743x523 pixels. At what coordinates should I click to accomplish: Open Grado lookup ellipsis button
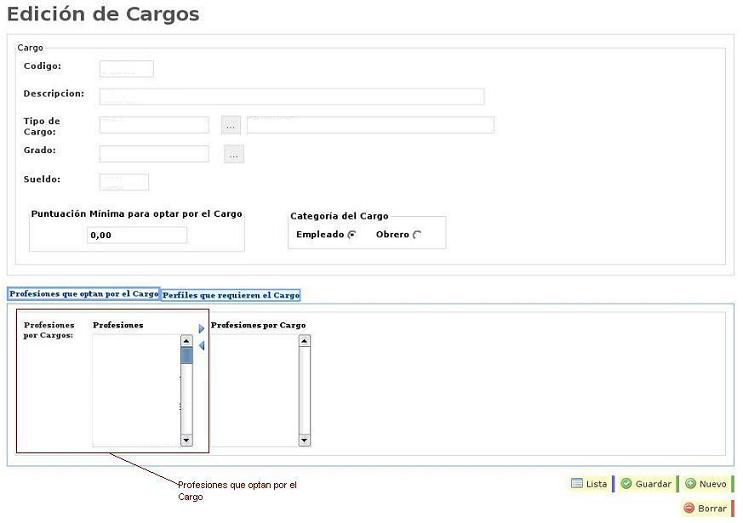[x=233, y=154]
